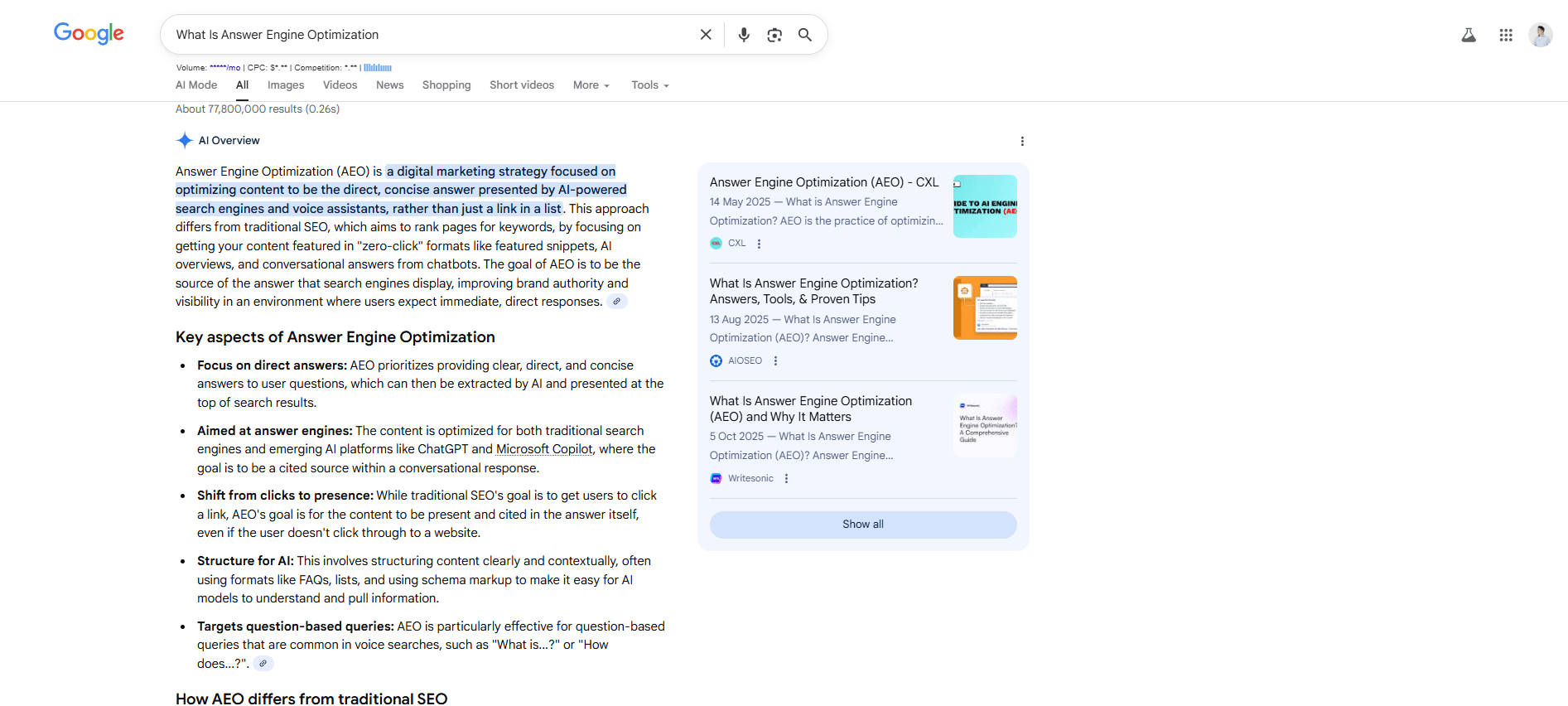Click "Shift from clicks to presence:" bullet label
This screenshot has height=706, width=1568.
point(285,496)
